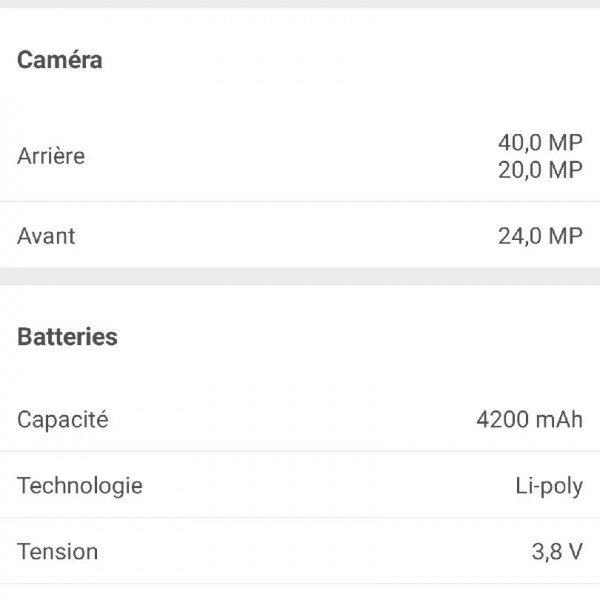
Task: Tap the 4200 mAh capacity value
Action: pos(529,419)
